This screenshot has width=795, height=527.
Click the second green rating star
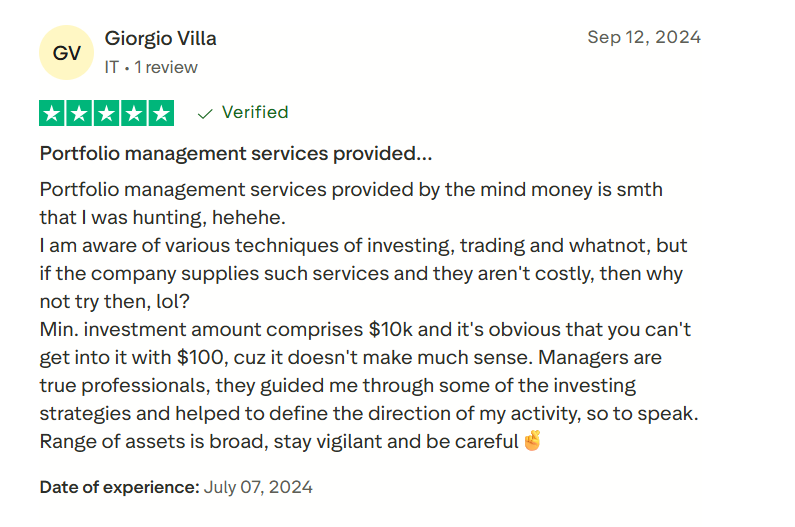point(80,113)
